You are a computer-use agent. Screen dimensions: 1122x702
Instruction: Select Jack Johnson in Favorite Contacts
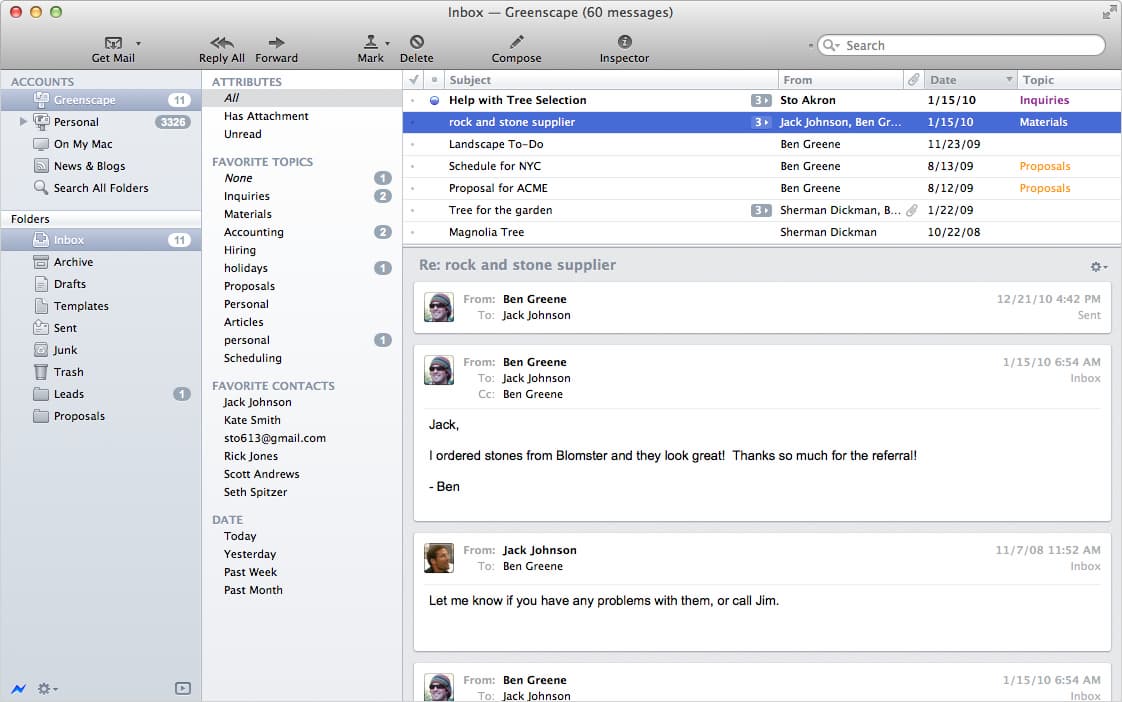pyautogui.click(x=258, y=402)
